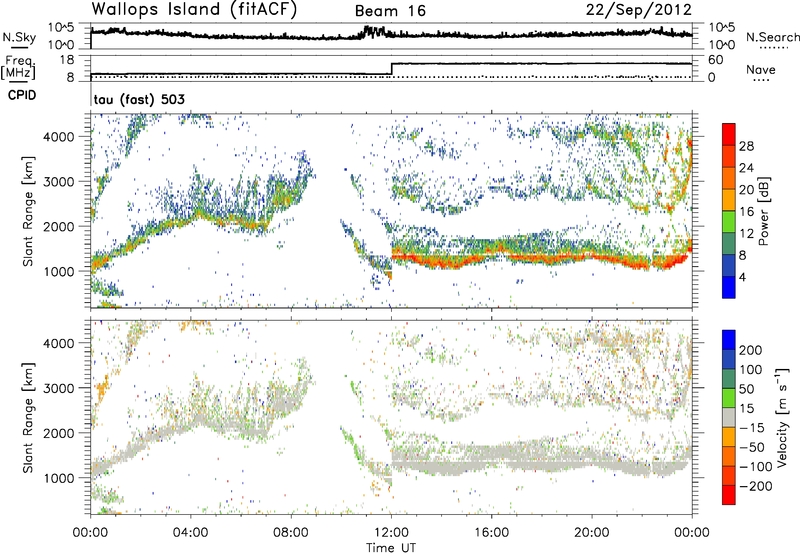Click the 'N.Sky' legend label

pos(19,37)
